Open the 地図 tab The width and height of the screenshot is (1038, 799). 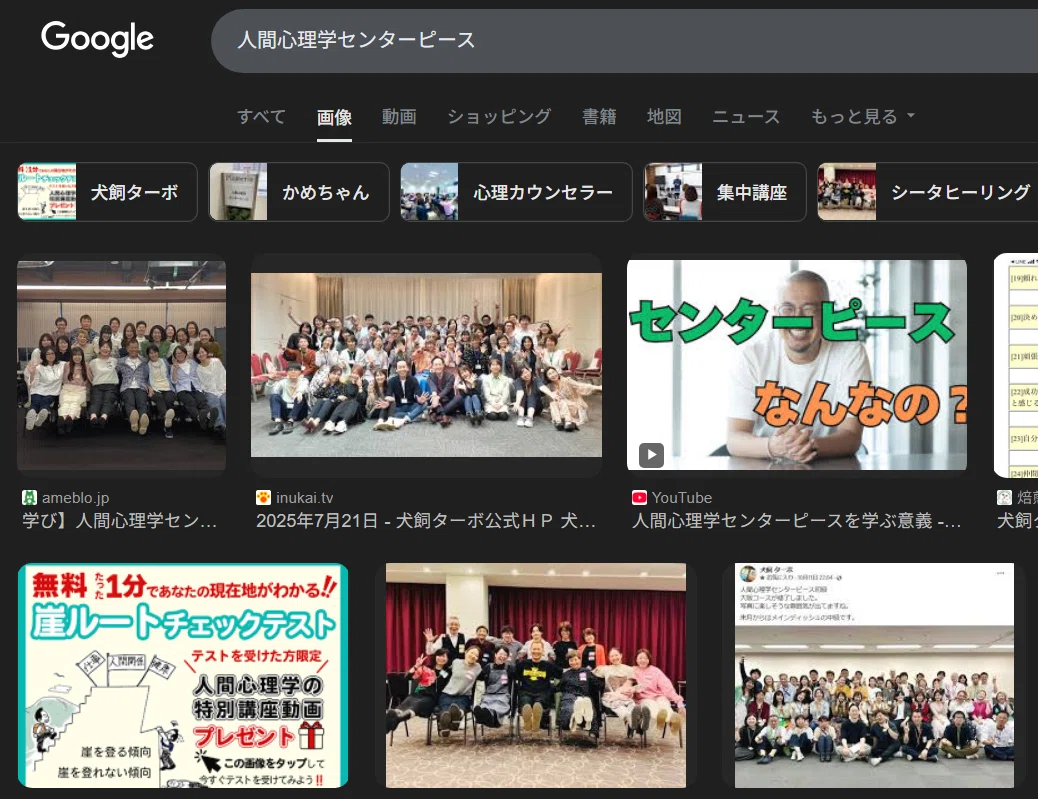[664, 117]
